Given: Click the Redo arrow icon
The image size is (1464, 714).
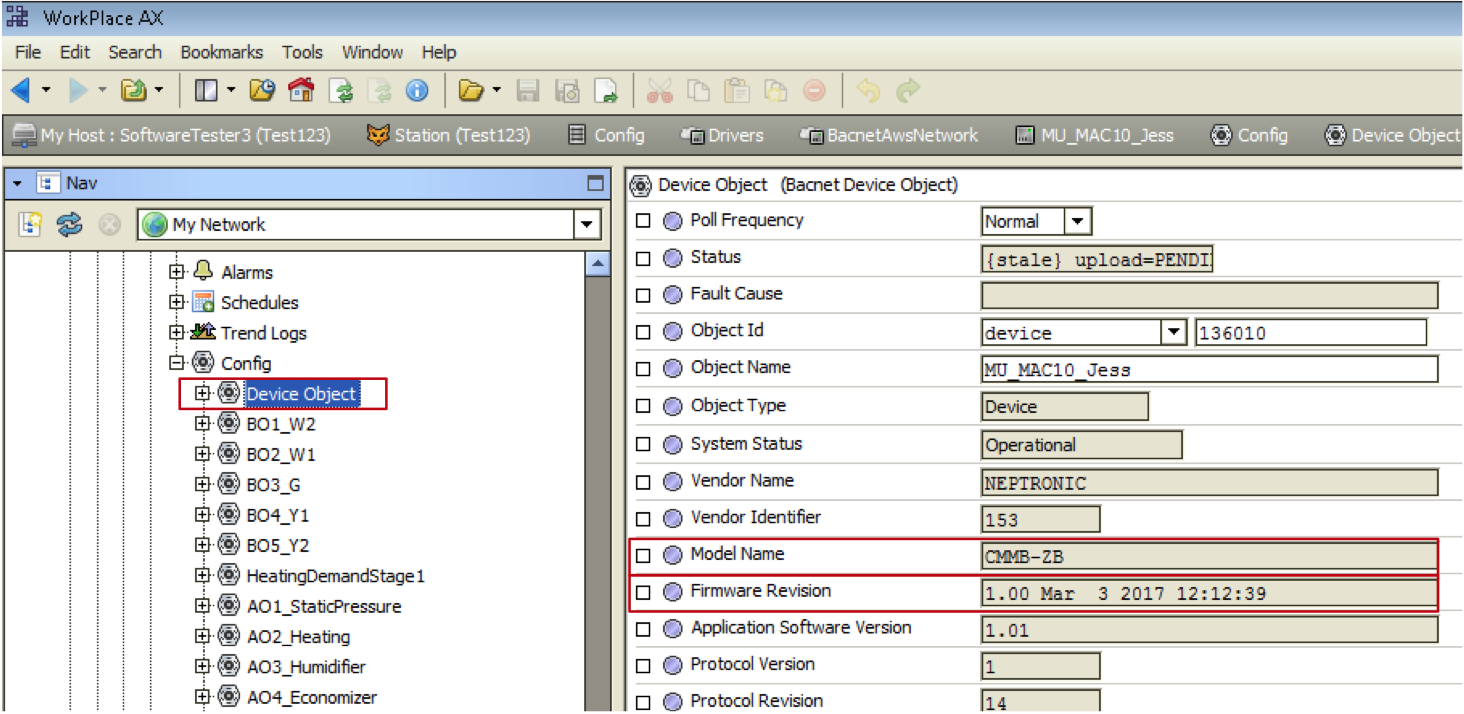Looking at the screenshot, I should [x=907, y=91].
